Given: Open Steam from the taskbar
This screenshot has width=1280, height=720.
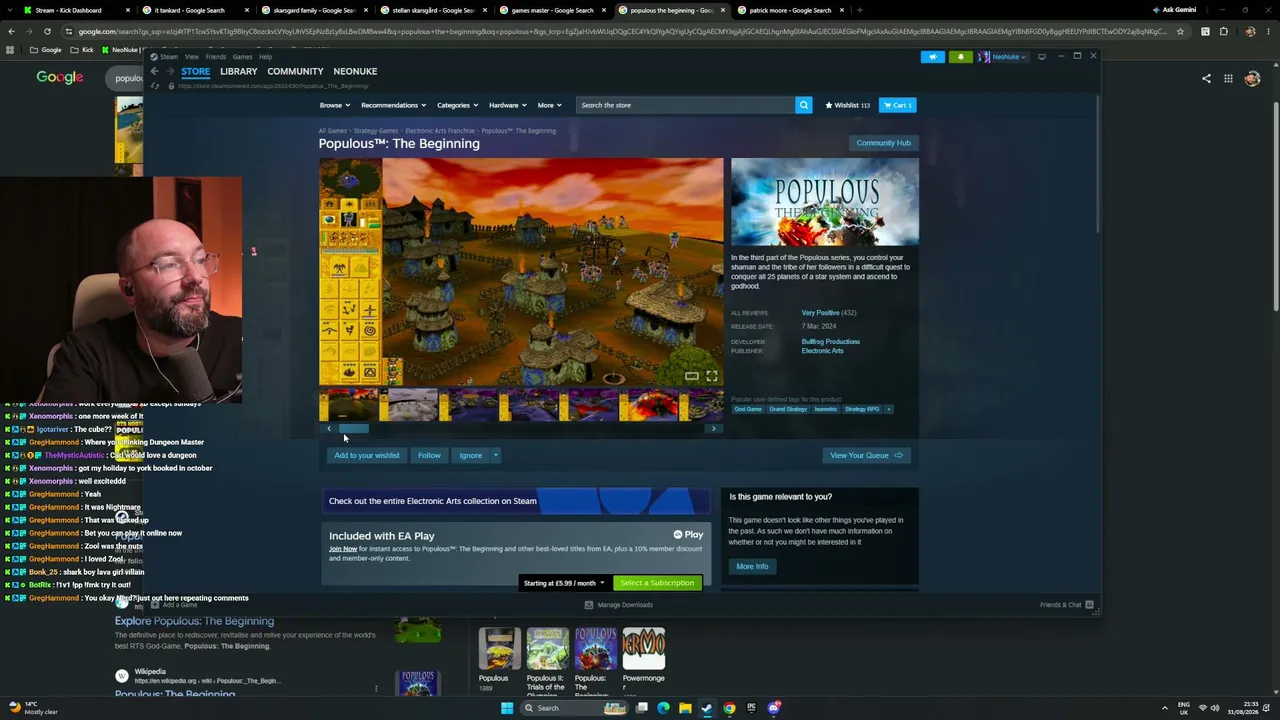Looking at the screenshot, I should pos(707,708).
